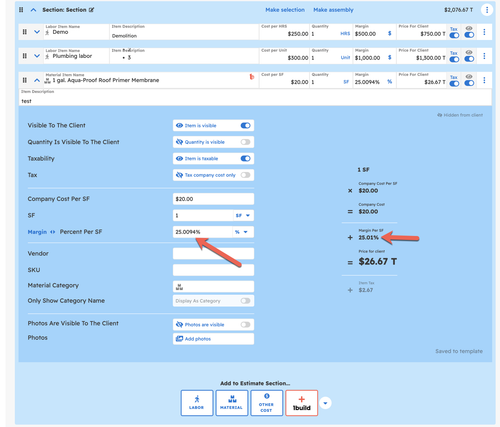Collapse the Aqua-Proof Roof Primer row
This screenshot has width=500, height=427.
pyautogui.click(x=37, y=80)
